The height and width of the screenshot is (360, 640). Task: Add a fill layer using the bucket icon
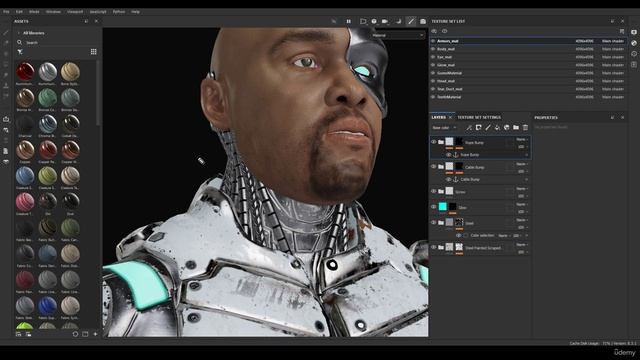tap(497, 128)
